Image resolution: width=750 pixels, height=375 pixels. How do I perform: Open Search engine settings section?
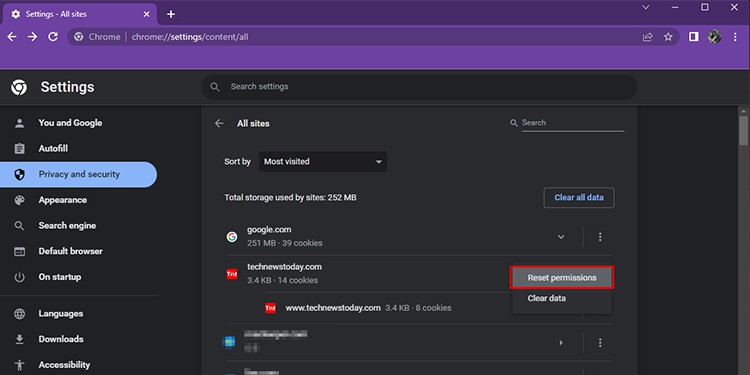(x=67, y=226)
